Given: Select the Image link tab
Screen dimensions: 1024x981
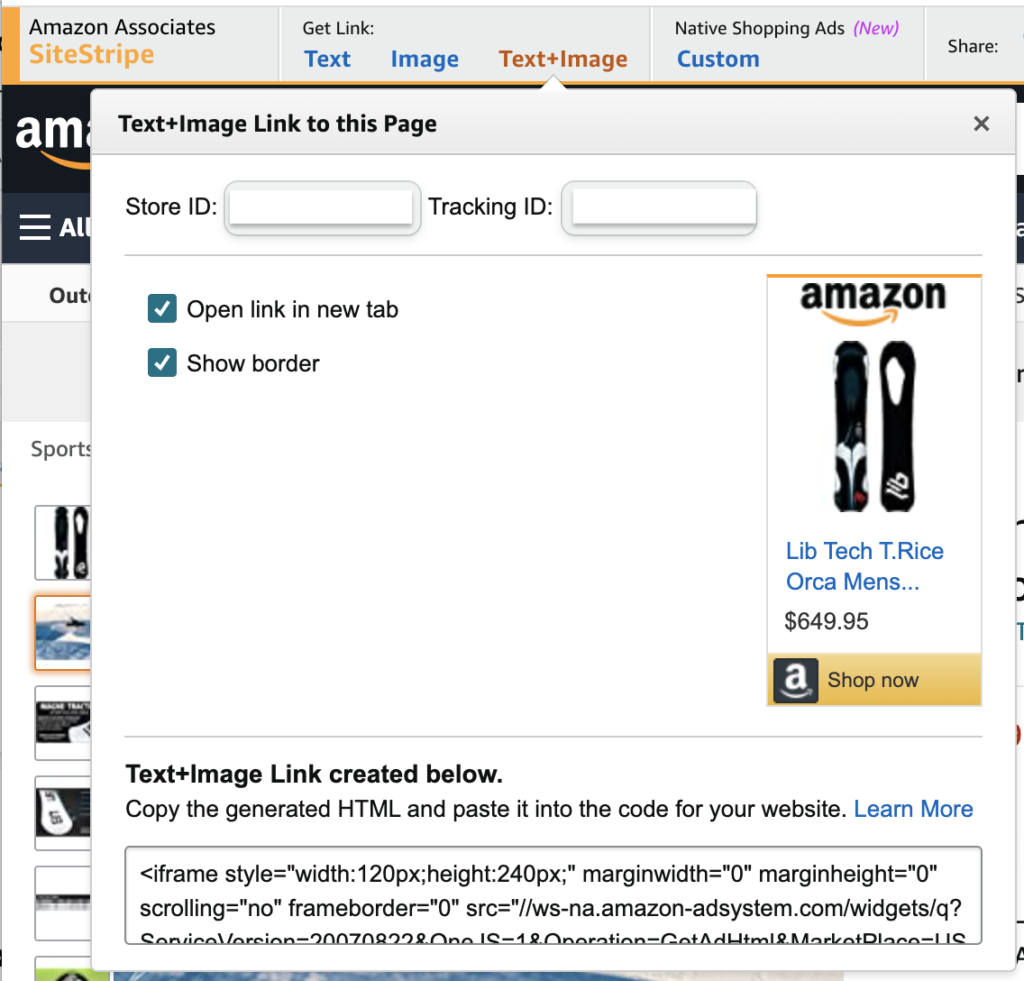Looking at the screenshot, I should [424, 59].
